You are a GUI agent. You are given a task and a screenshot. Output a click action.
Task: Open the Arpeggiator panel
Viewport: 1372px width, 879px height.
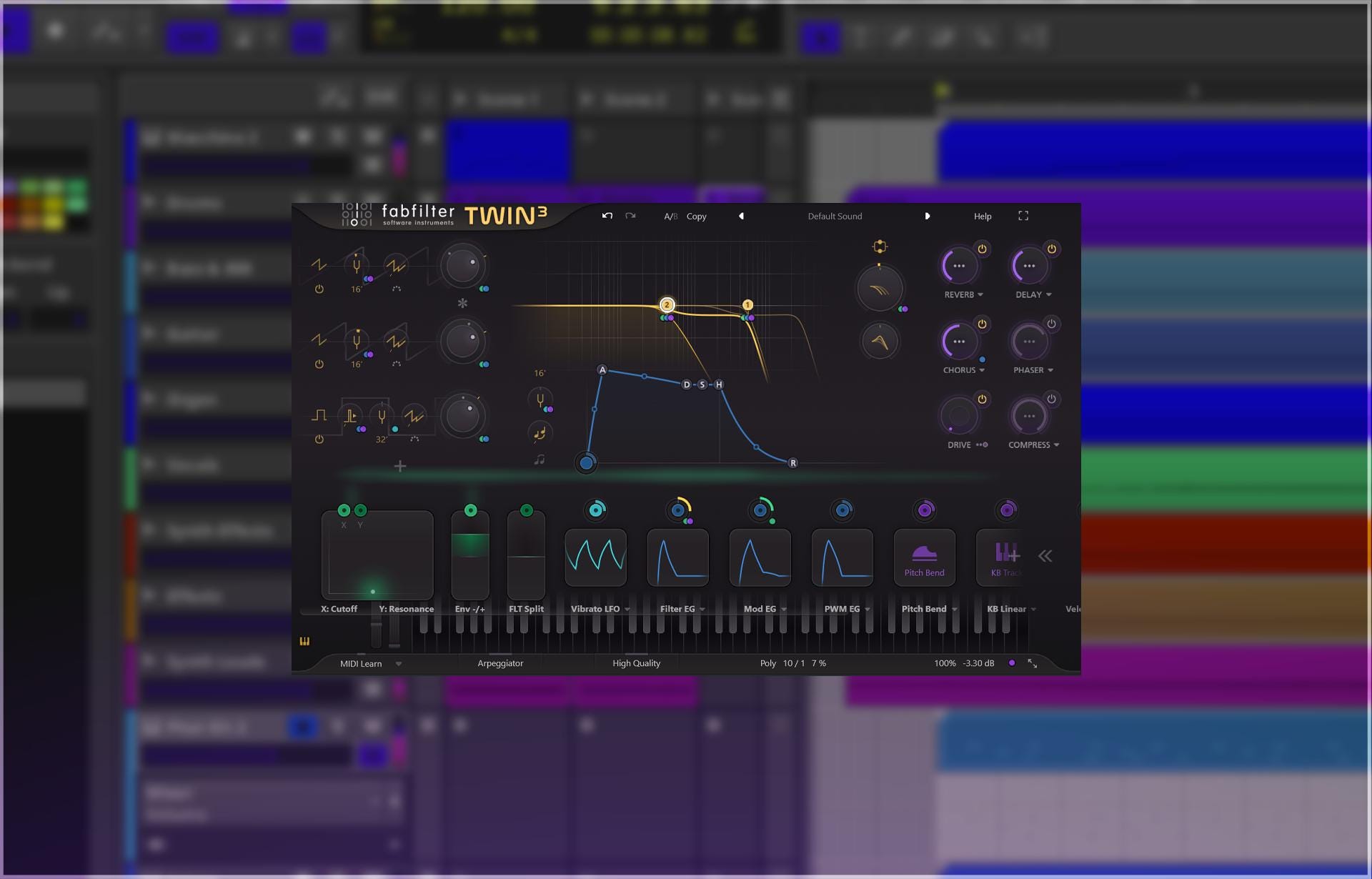pyautogui.click(x=500, y=663)
